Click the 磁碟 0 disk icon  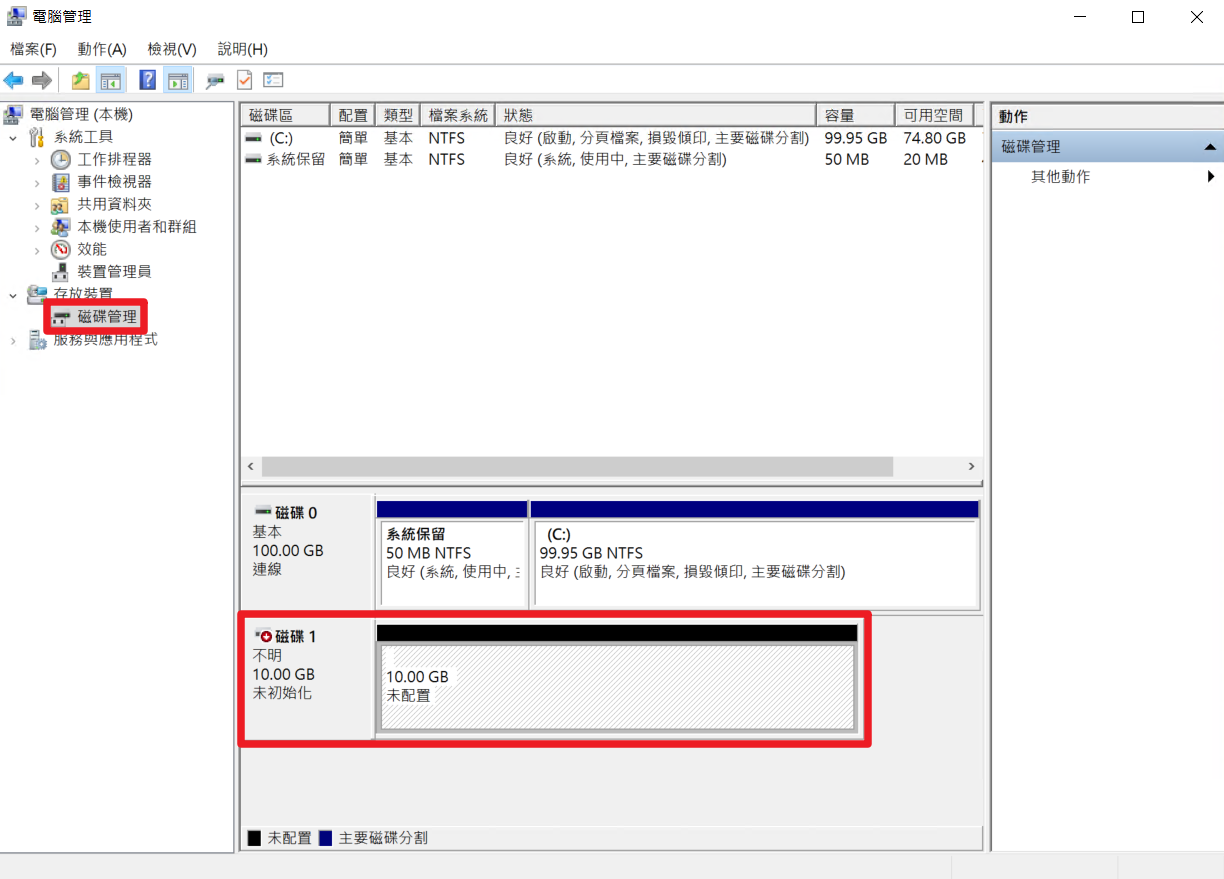pyautogui.click(x=263, y=512)
